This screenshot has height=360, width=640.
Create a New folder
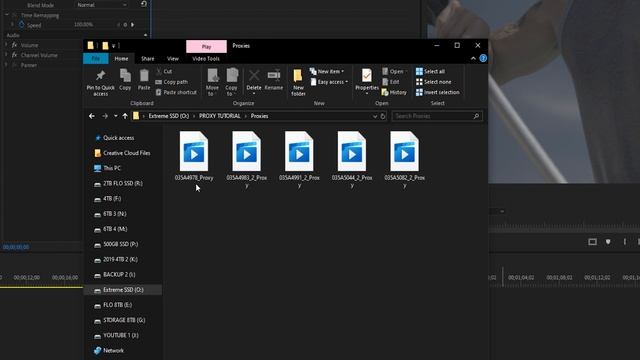pyautogui.click(x=298, y=82)
